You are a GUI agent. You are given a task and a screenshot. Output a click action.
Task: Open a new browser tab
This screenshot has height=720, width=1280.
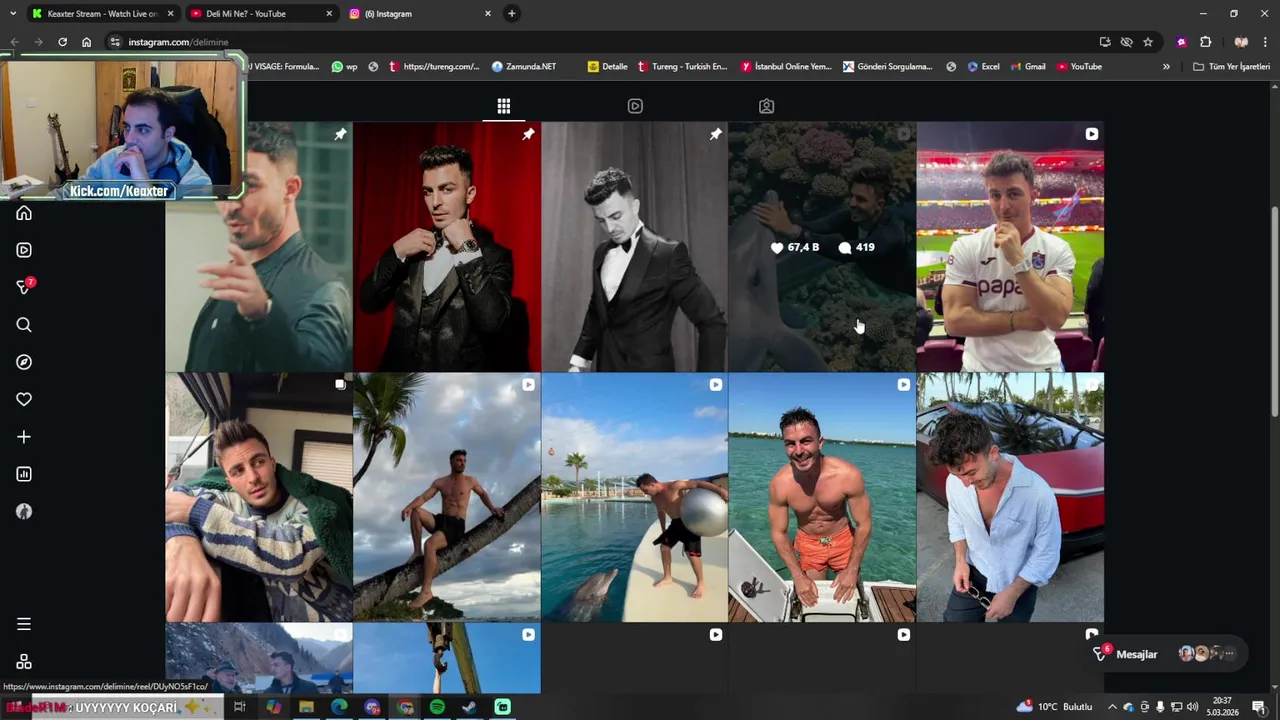point(512,13)
